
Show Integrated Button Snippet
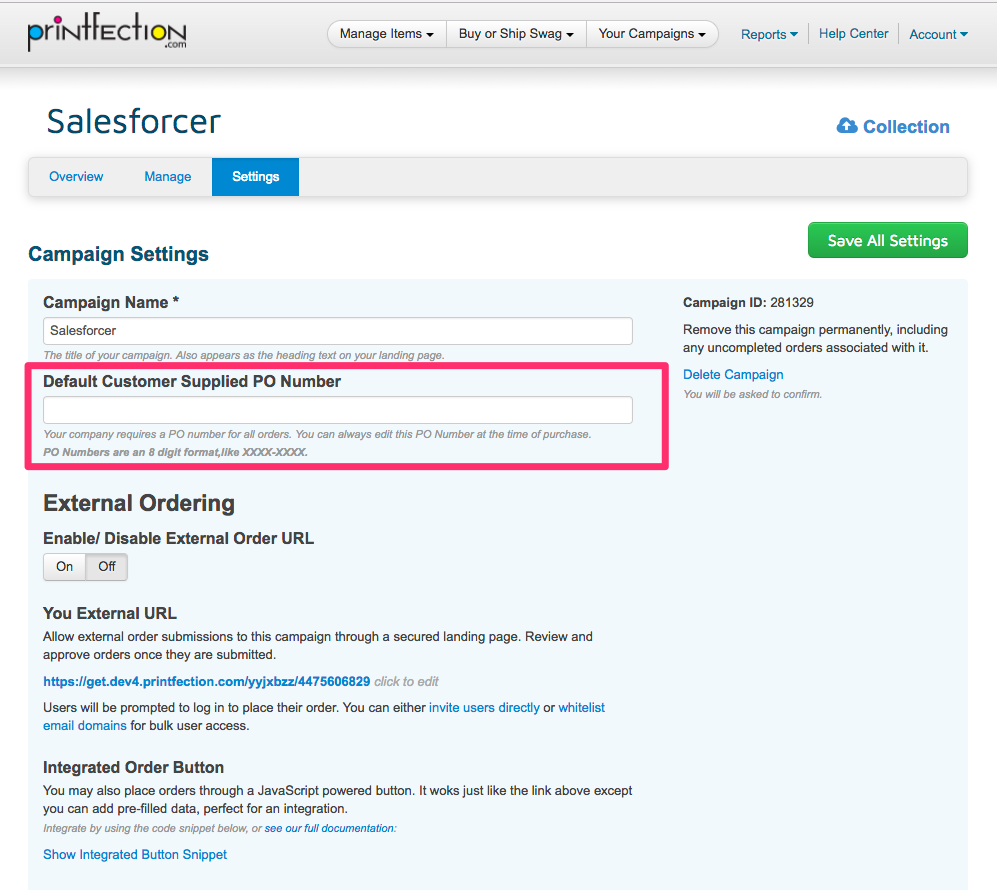click(135, 855)
